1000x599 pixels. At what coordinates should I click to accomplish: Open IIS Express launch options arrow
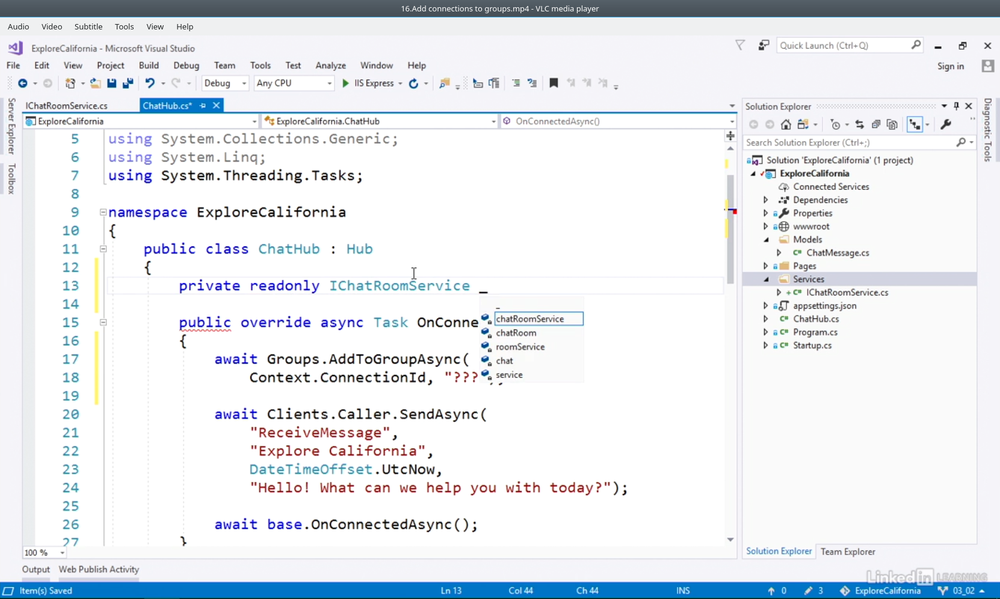(401, 84)
